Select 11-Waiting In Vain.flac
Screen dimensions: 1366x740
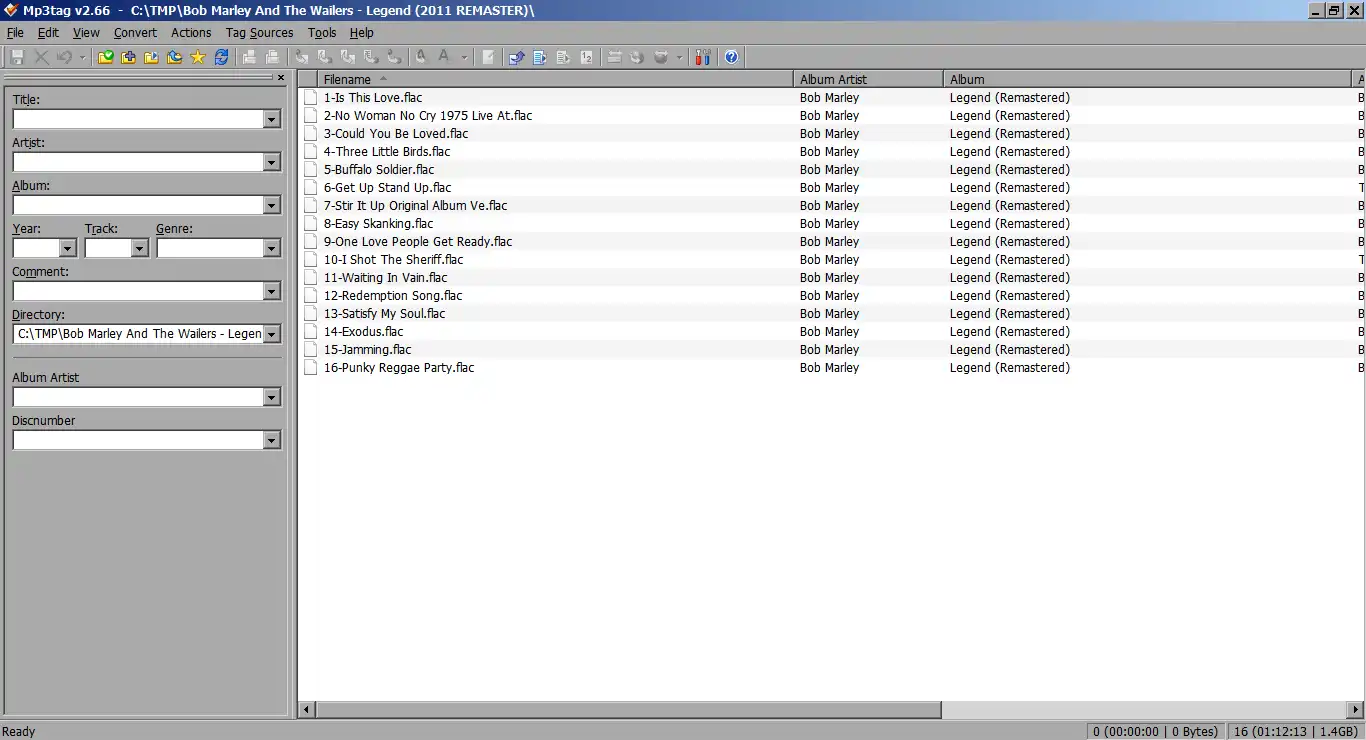click(x=385, y=278)
